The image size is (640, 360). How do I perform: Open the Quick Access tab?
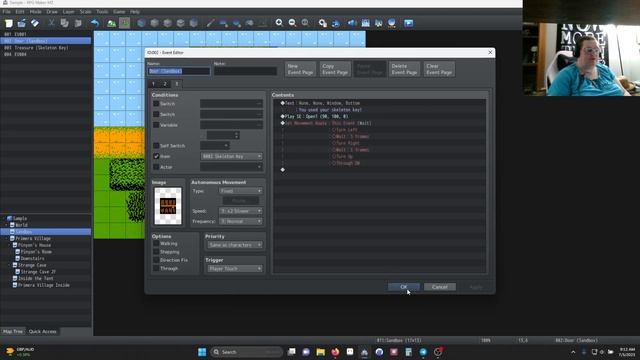coord(42,331)
